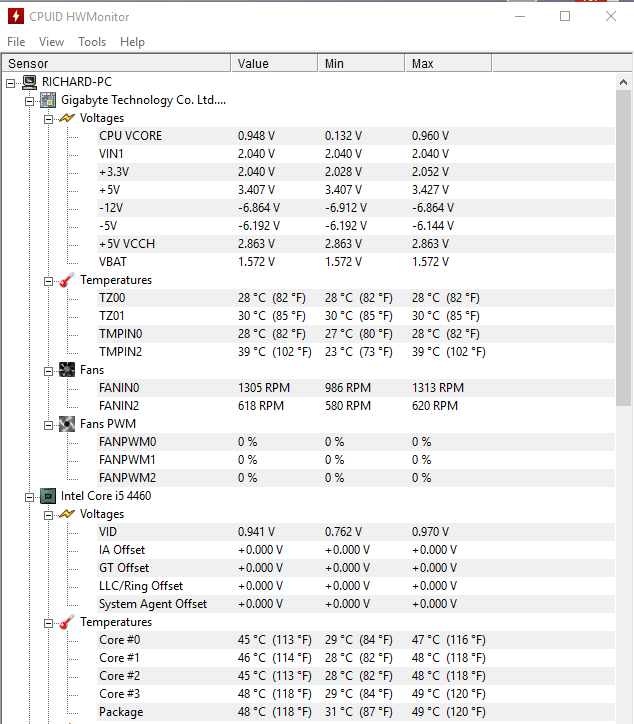Click the Fans PWM icon
This screenshot has width=634, height=724.
click(67, 424)
